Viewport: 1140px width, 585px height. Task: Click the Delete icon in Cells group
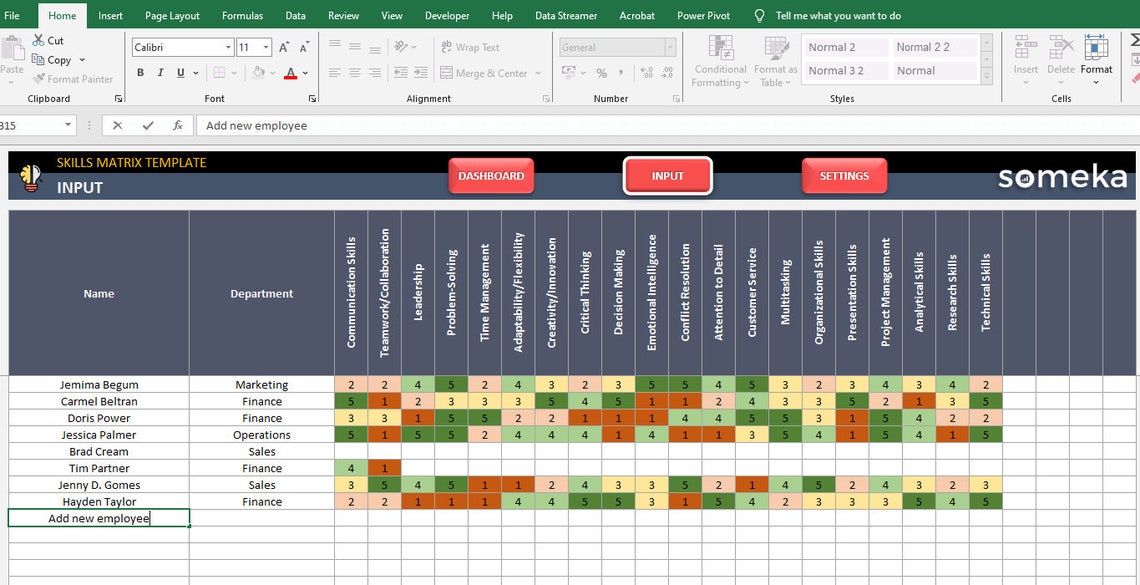coord(1060,58)
